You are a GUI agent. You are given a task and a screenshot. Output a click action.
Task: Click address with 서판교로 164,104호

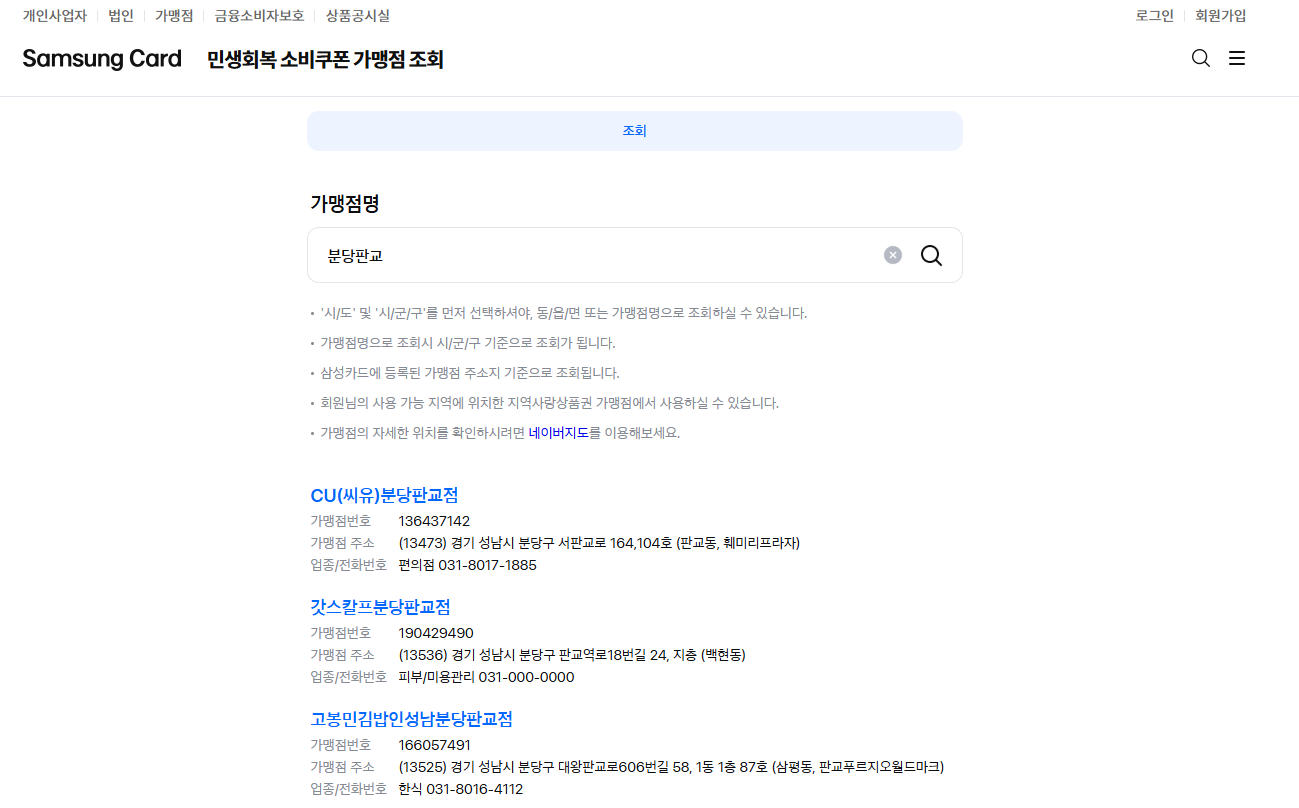599,543
